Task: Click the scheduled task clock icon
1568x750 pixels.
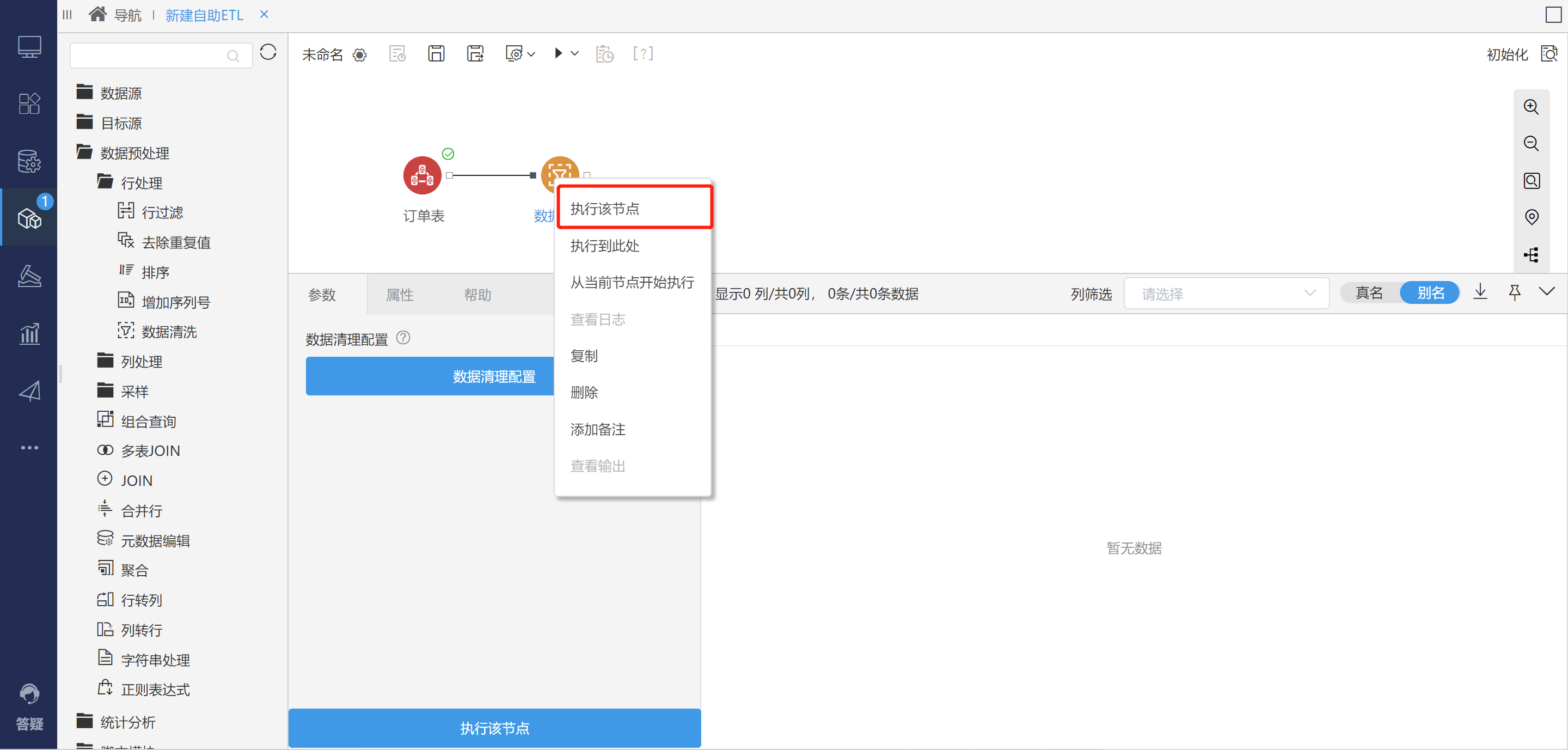Action: 604,54
